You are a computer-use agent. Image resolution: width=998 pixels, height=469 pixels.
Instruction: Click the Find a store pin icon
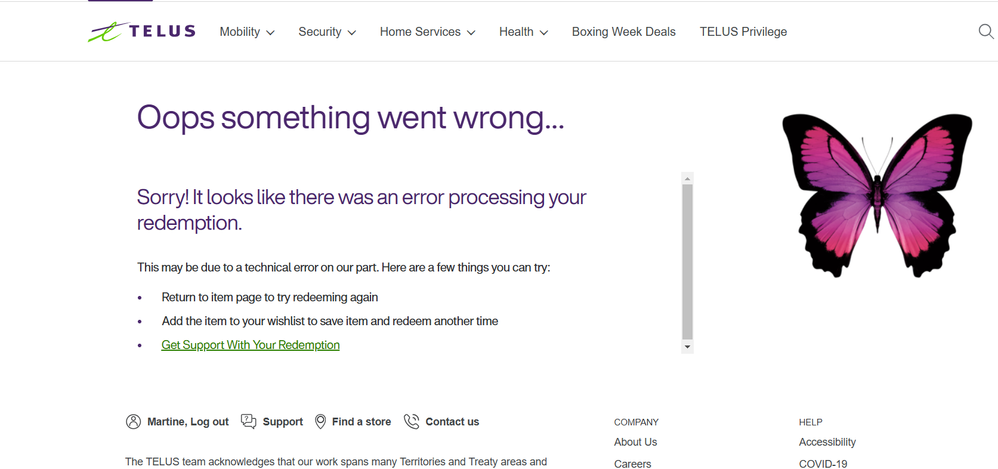pyautogui.click(x=320, y=422)
